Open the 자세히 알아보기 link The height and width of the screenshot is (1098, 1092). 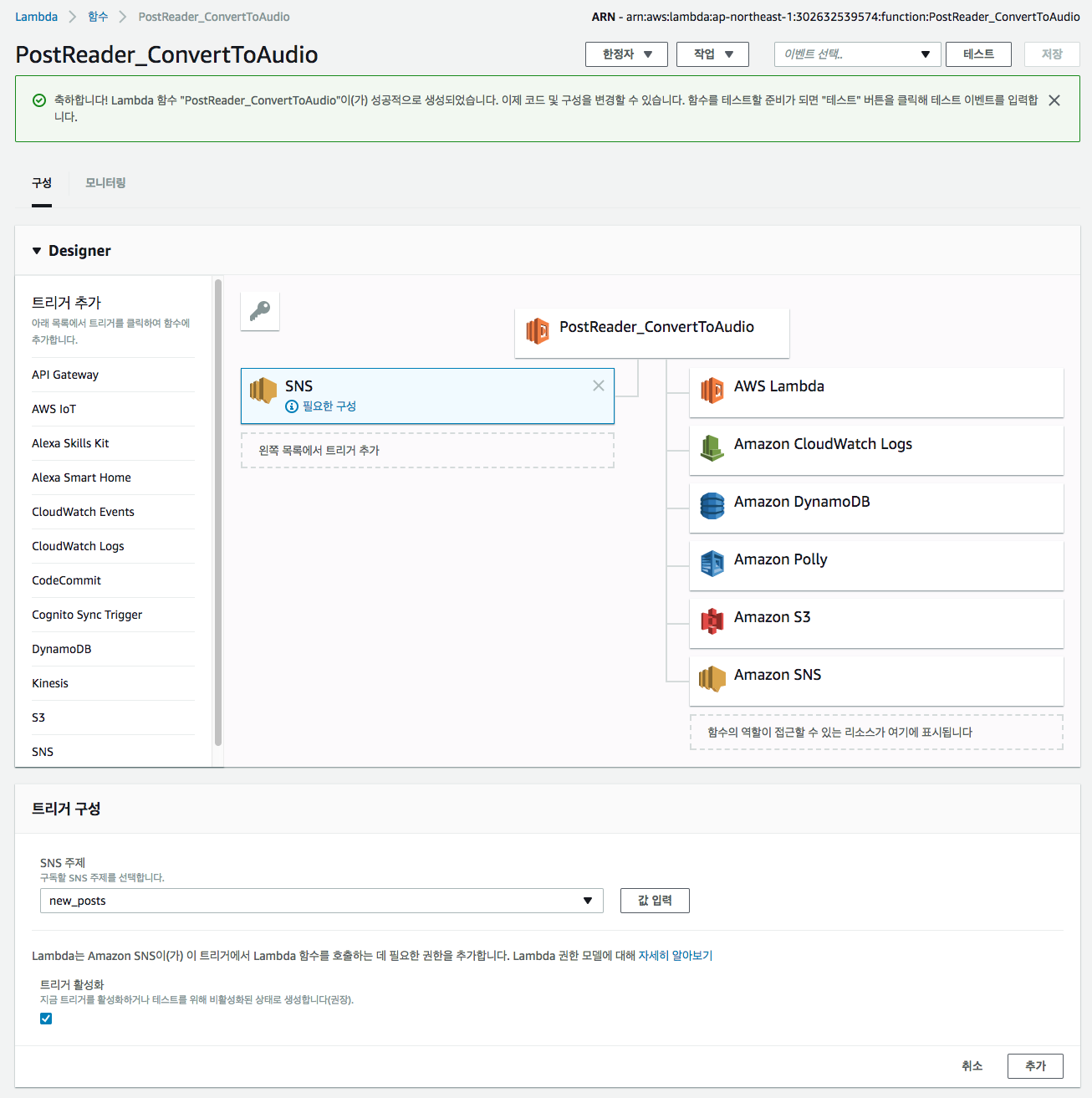click(x=676, y=956)
